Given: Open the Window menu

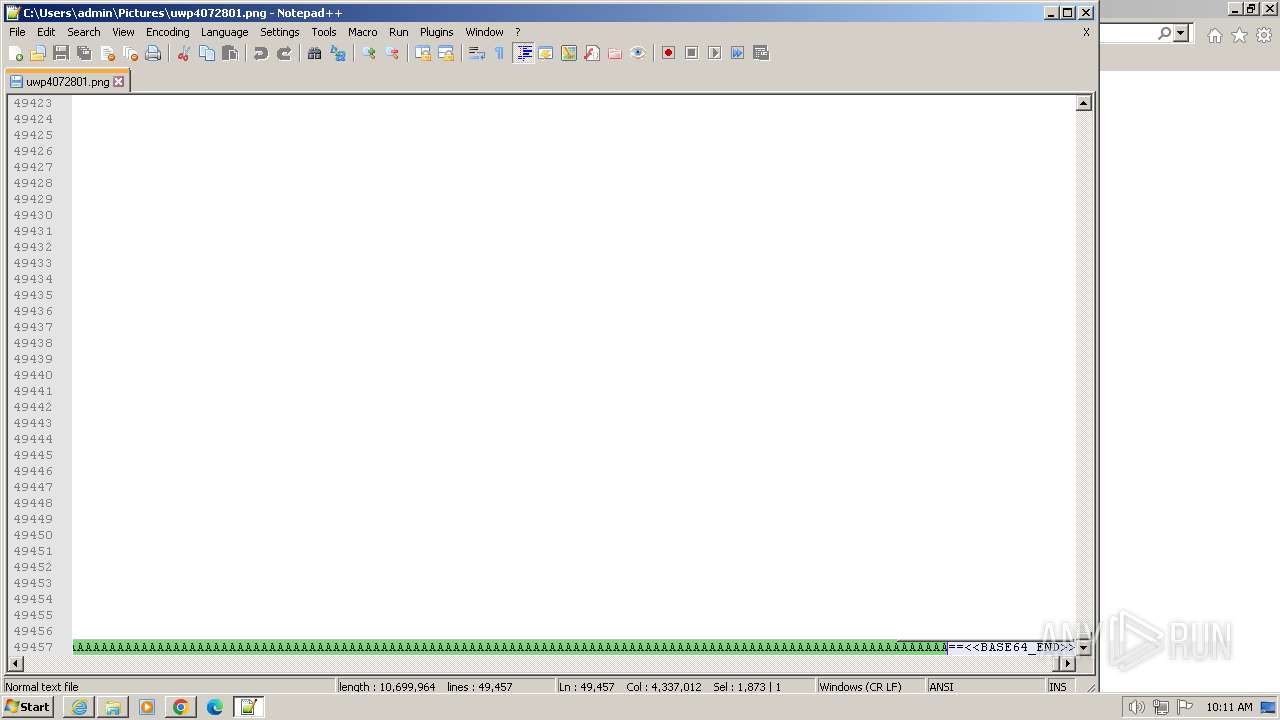Looking at the screenshot, I should (x=484, y=32).
